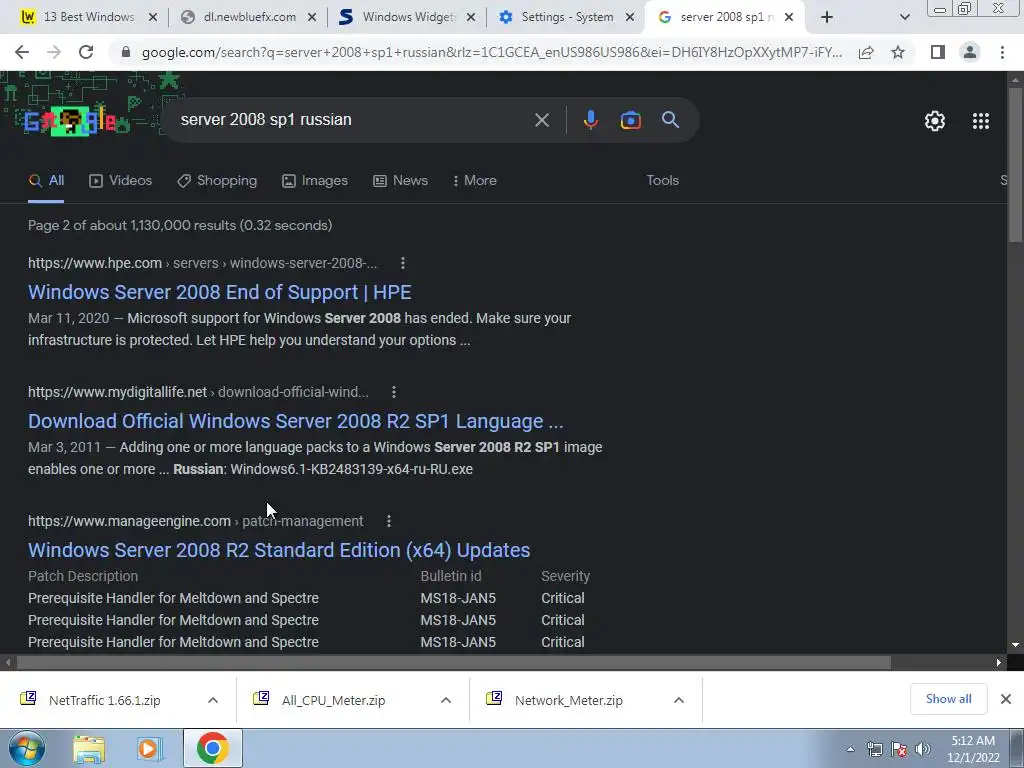
Task: Expand options for Network_Meter.zip download
Action: click(679, 700)
